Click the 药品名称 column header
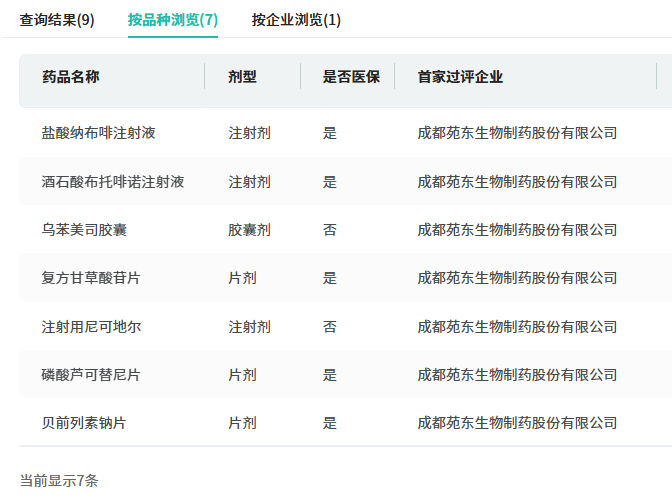The width and height of the screenshot is (672, 500). tap(71, 77)
